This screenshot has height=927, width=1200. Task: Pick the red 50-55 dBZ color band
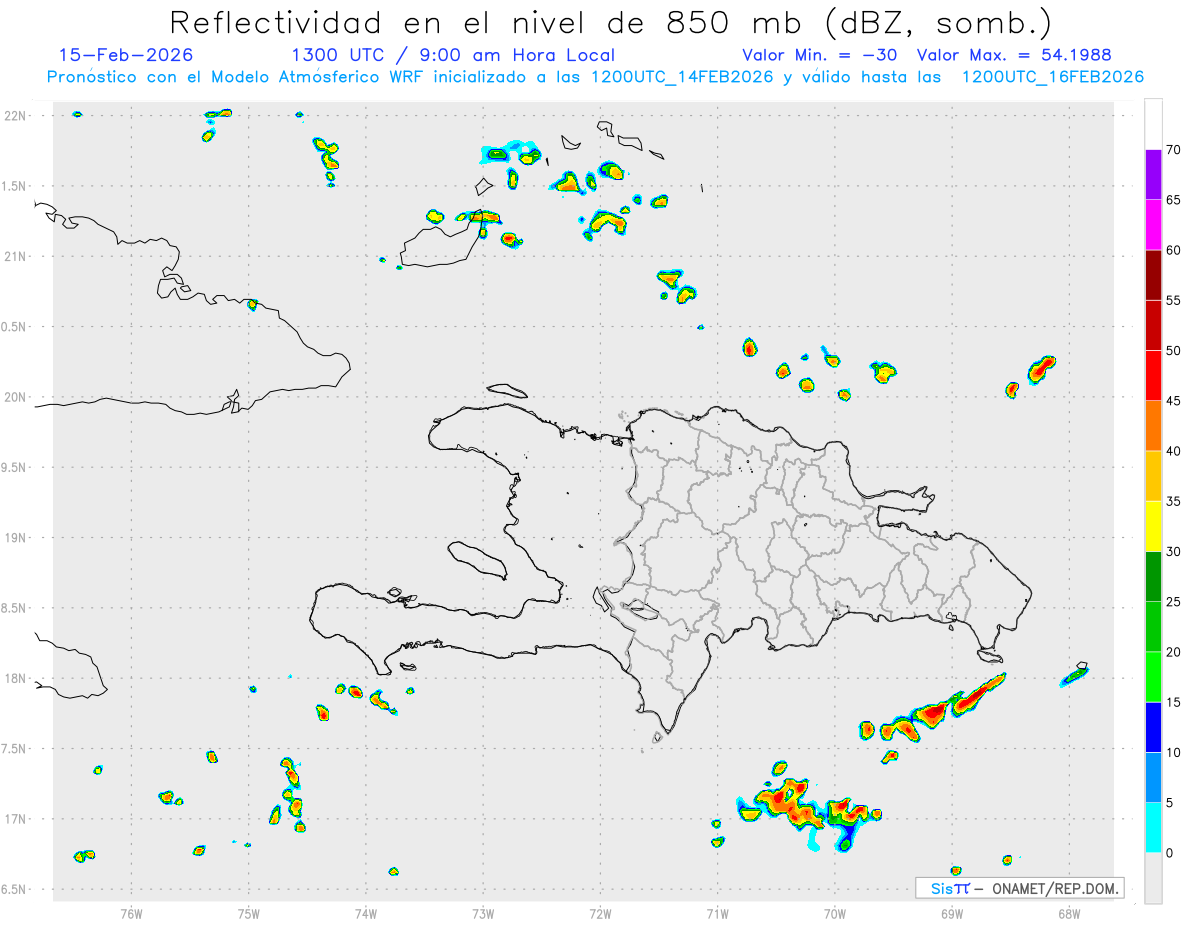[x=1153, y=325]
